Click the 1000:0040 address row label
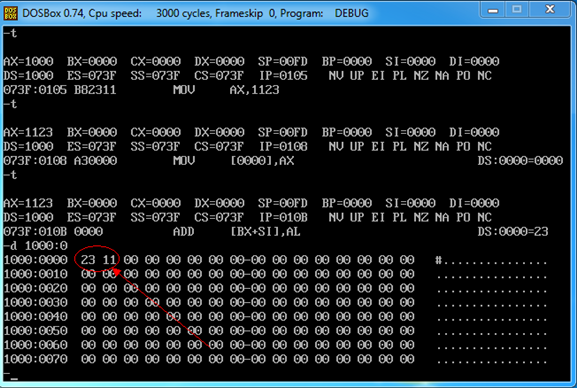 point(36,316)
